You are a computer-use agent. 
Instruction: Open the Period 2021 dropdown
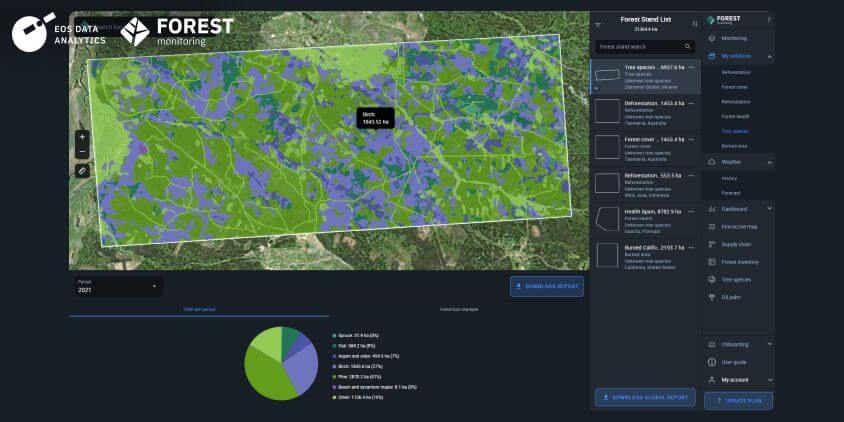tap(118, 286)
